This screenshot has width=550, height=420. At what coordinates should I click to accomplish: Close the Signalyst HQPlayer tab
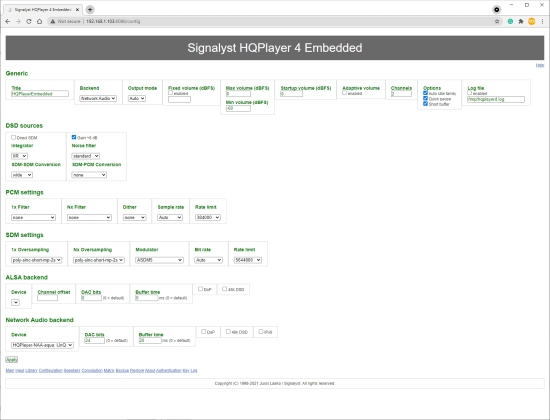pyautogui.click(x=77, y=9)
